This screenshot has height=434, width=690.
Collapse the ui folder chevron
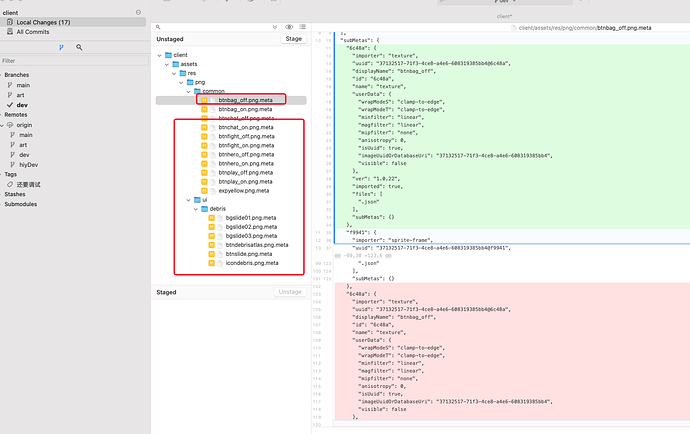coord(188,200)
